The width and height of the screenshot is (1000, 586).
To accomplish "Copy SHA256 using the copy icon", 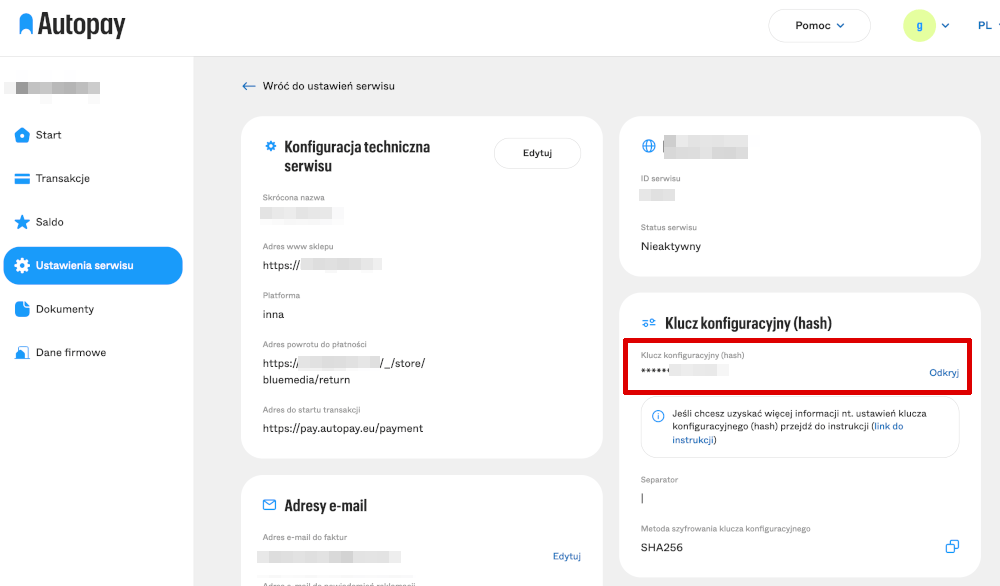I will (951, 547).
